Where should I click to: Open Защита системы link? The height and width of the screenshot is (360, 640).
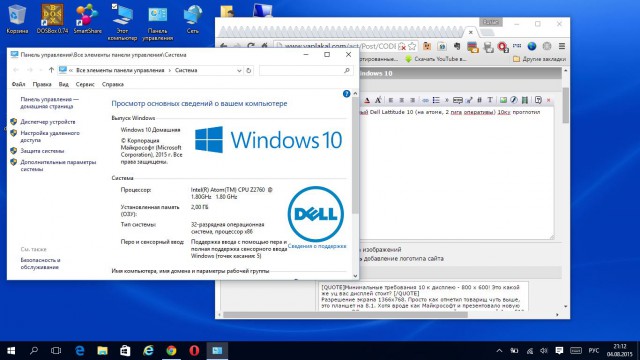(42, 151)
